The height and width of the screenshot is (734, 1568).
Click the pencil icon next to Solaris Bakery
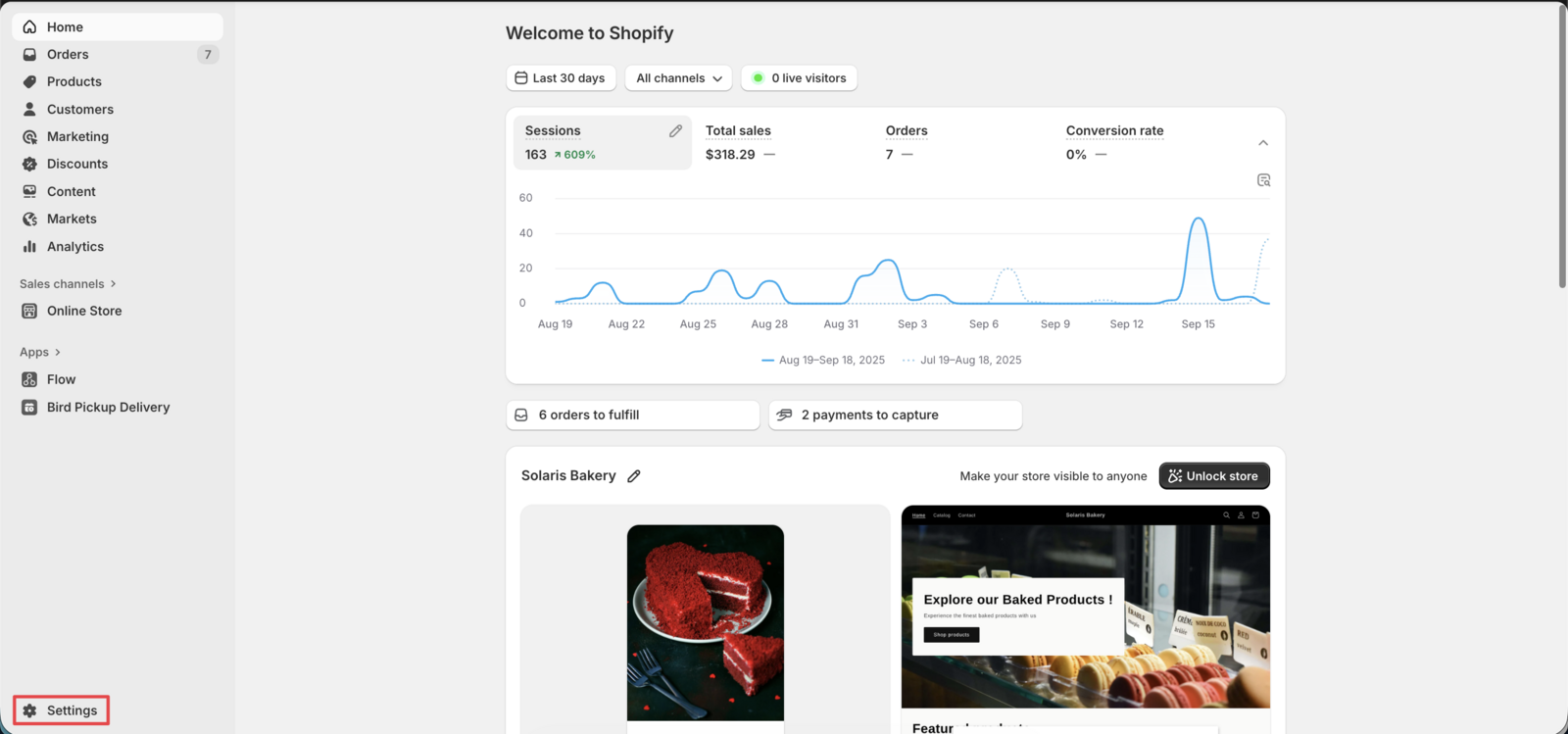634,476
